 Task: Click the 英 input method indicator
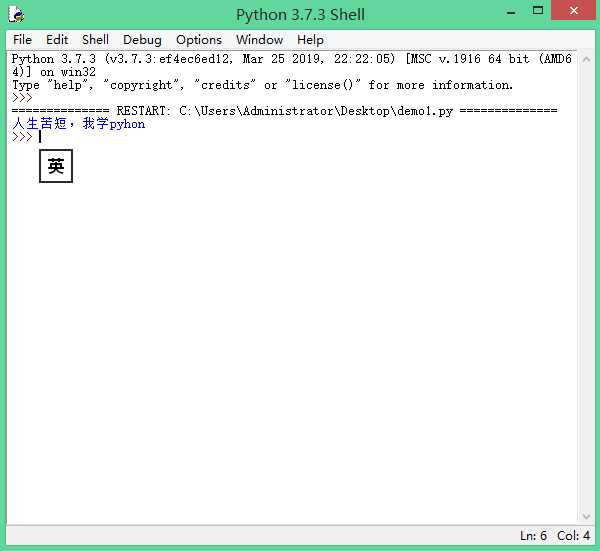click(56, 166)
